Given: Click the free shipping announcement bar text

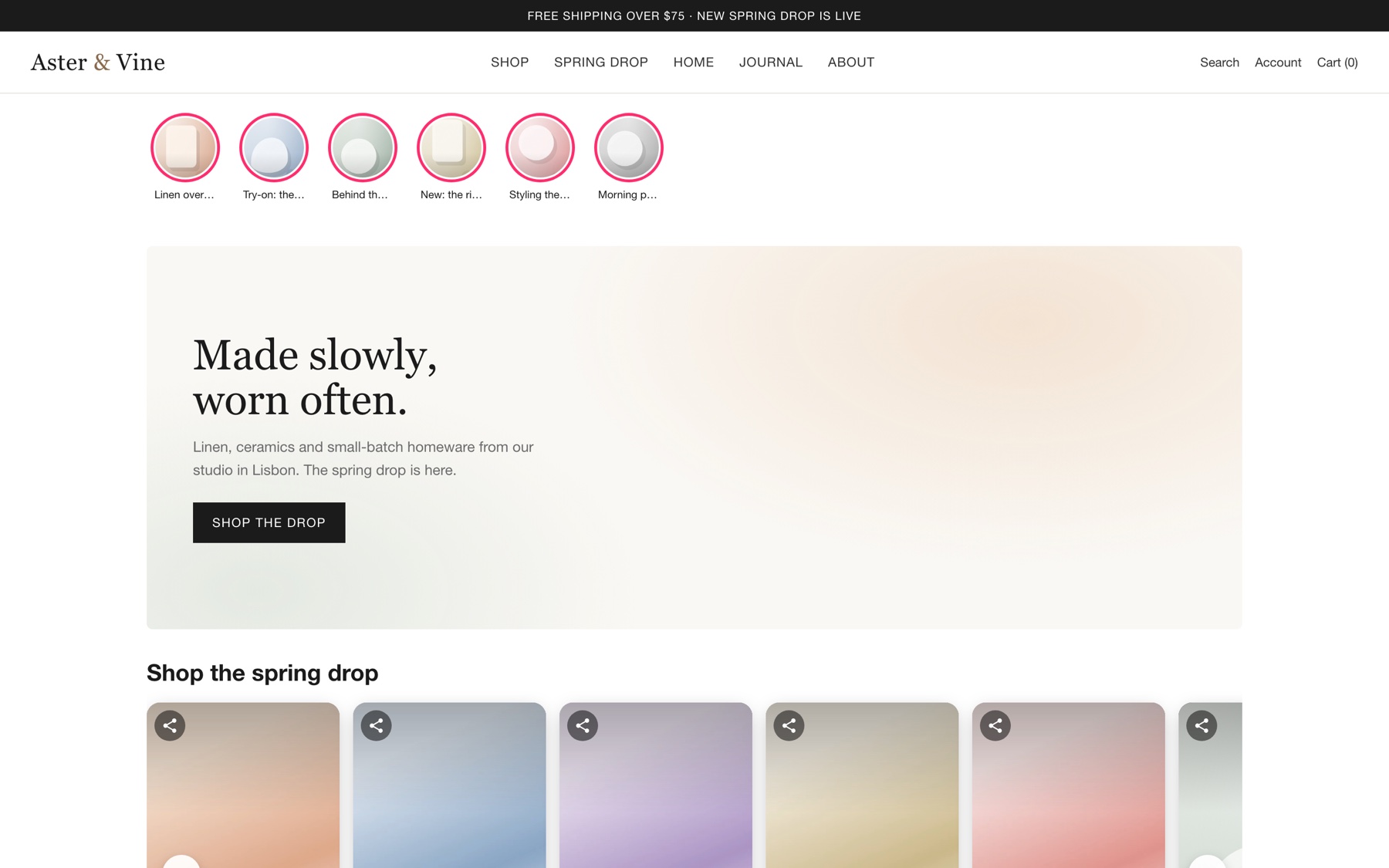Looking at the screenshot, I should [x=694, y=15].
